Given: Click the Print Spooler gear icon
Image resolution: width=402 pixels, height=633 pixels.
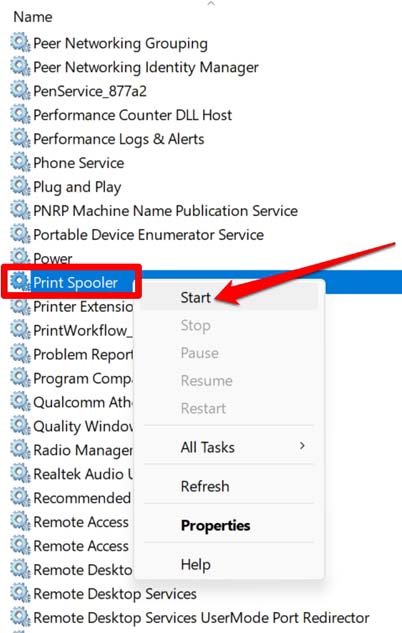Looking at the screenshot, I should click(20, 282).
